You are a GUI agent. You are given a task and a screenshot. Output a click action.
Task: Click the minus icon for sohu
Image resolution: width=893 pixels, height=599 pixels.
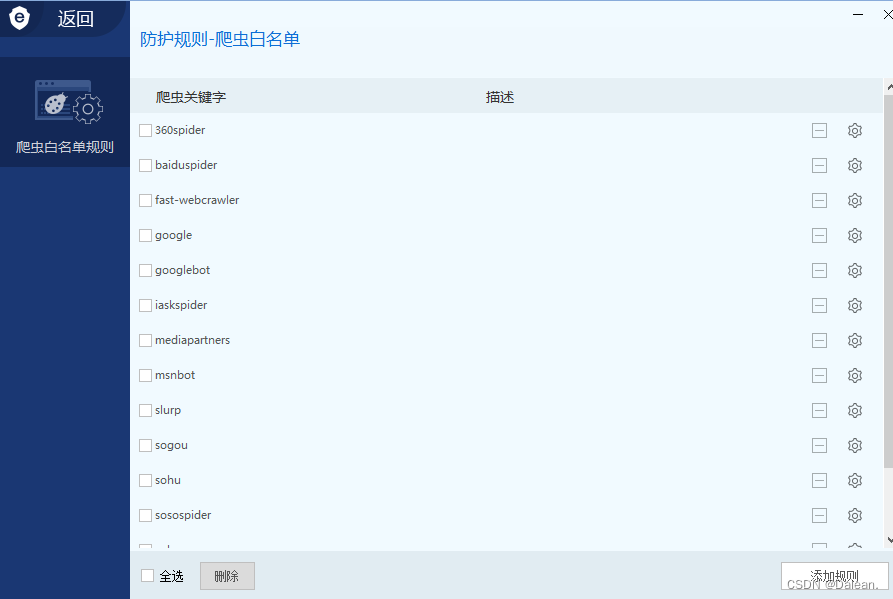point(819,481)
